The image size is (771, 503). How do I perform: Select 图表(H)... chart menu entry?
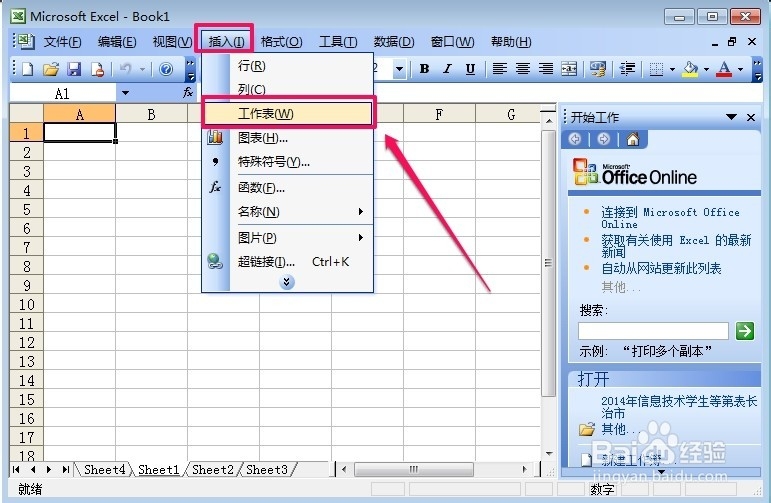point(288,138)
